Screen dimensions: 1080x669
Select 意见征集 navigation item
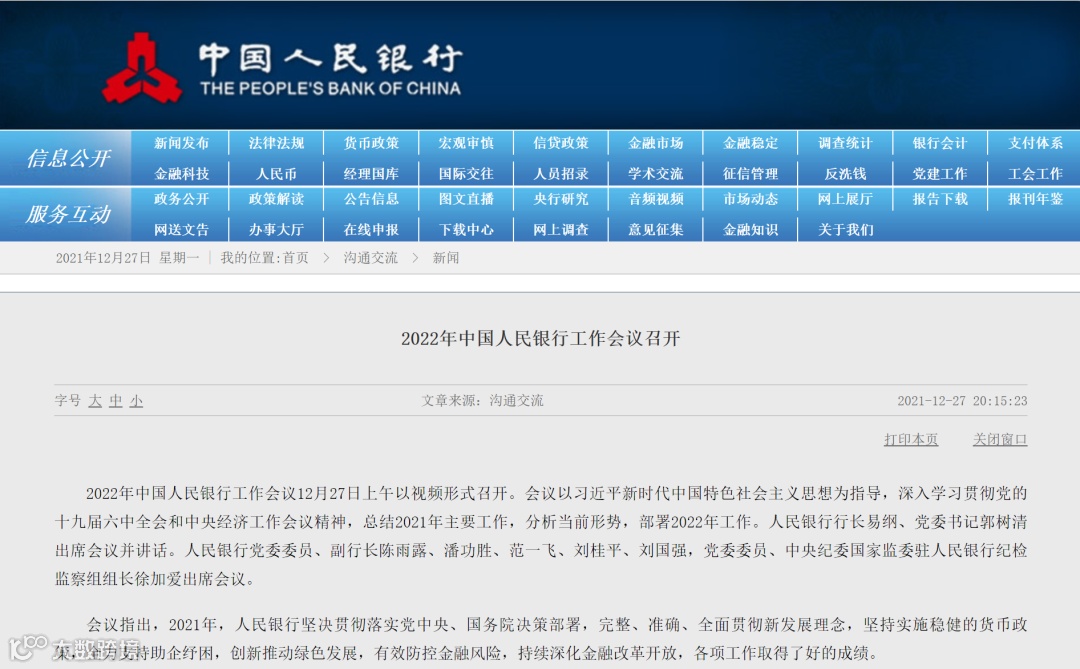[x=656, y=229]
